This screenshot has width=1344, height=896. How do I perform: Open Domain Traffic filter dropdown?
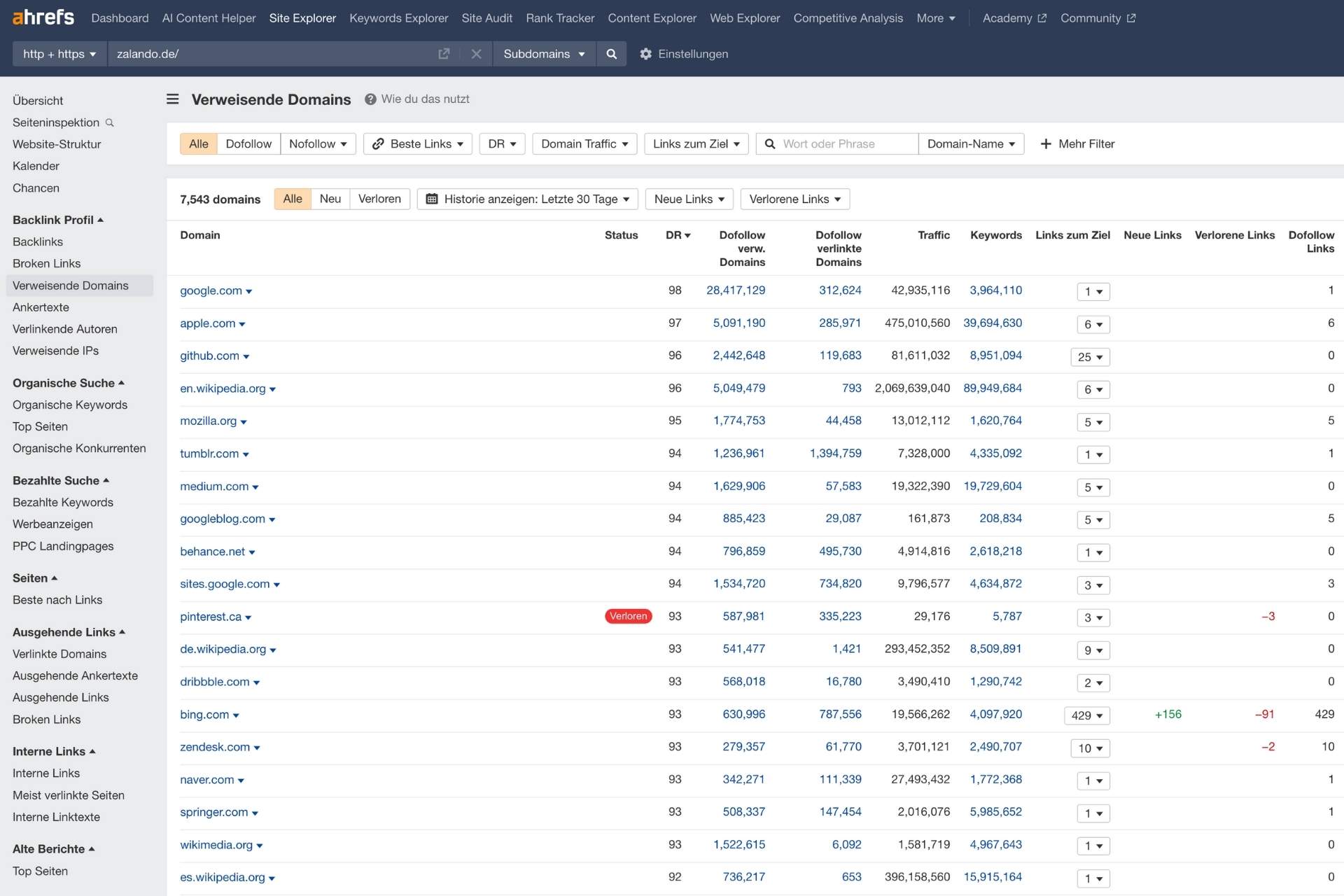tap(584, 143)
